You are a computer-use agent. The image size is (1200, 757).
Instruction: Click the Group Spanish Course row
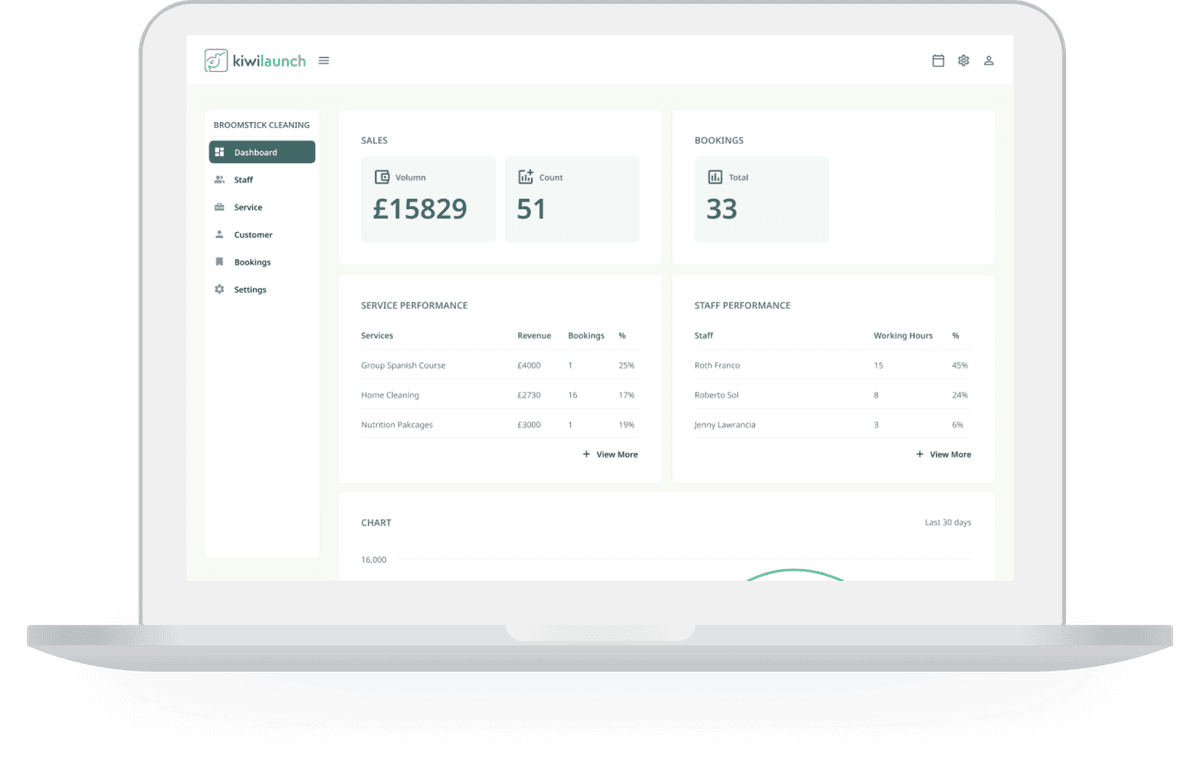pos(500,365)
